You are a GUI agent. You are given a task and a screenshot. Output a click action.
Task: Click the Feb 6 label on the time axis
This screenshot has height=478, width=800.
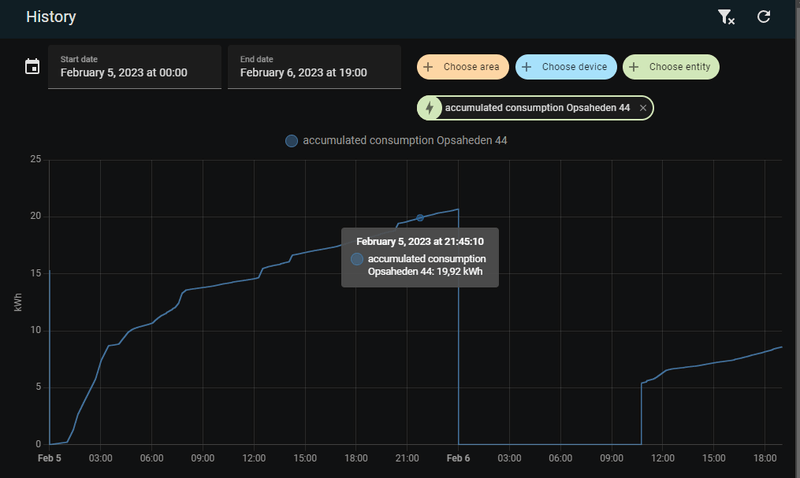[457, 458]
